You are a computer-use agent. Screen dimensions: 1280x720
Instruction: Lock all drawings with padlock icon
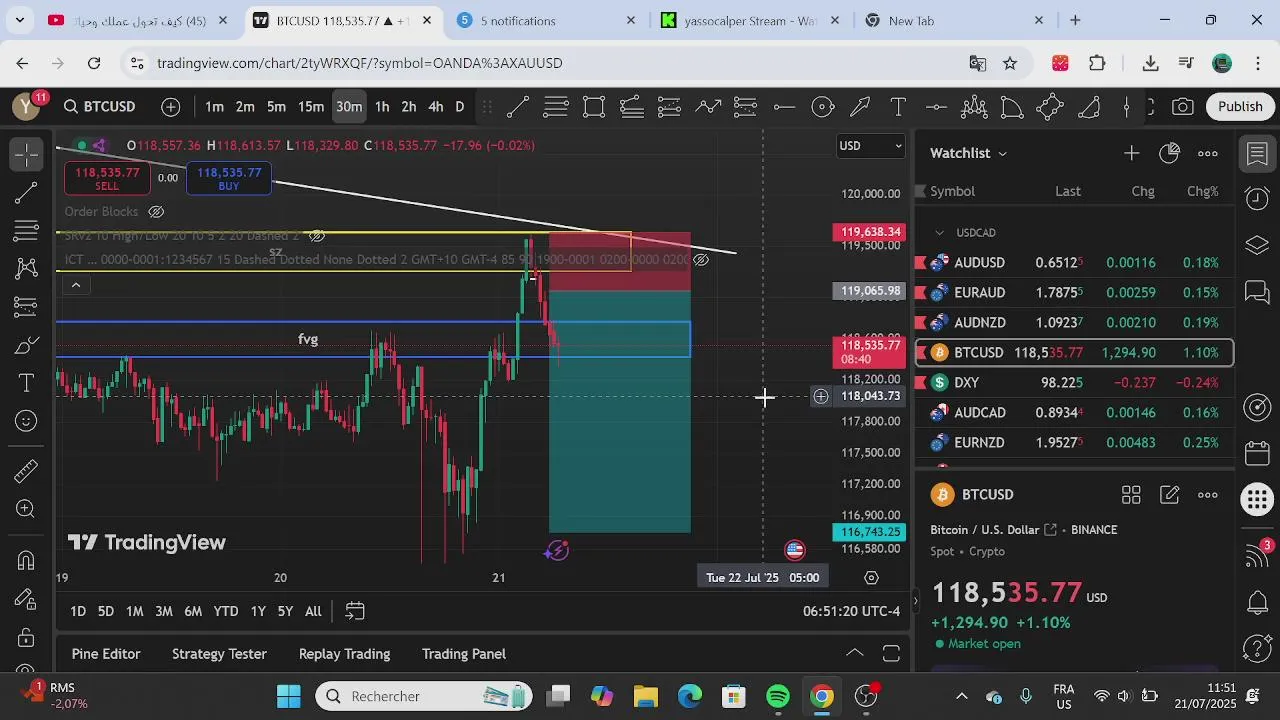27,638
